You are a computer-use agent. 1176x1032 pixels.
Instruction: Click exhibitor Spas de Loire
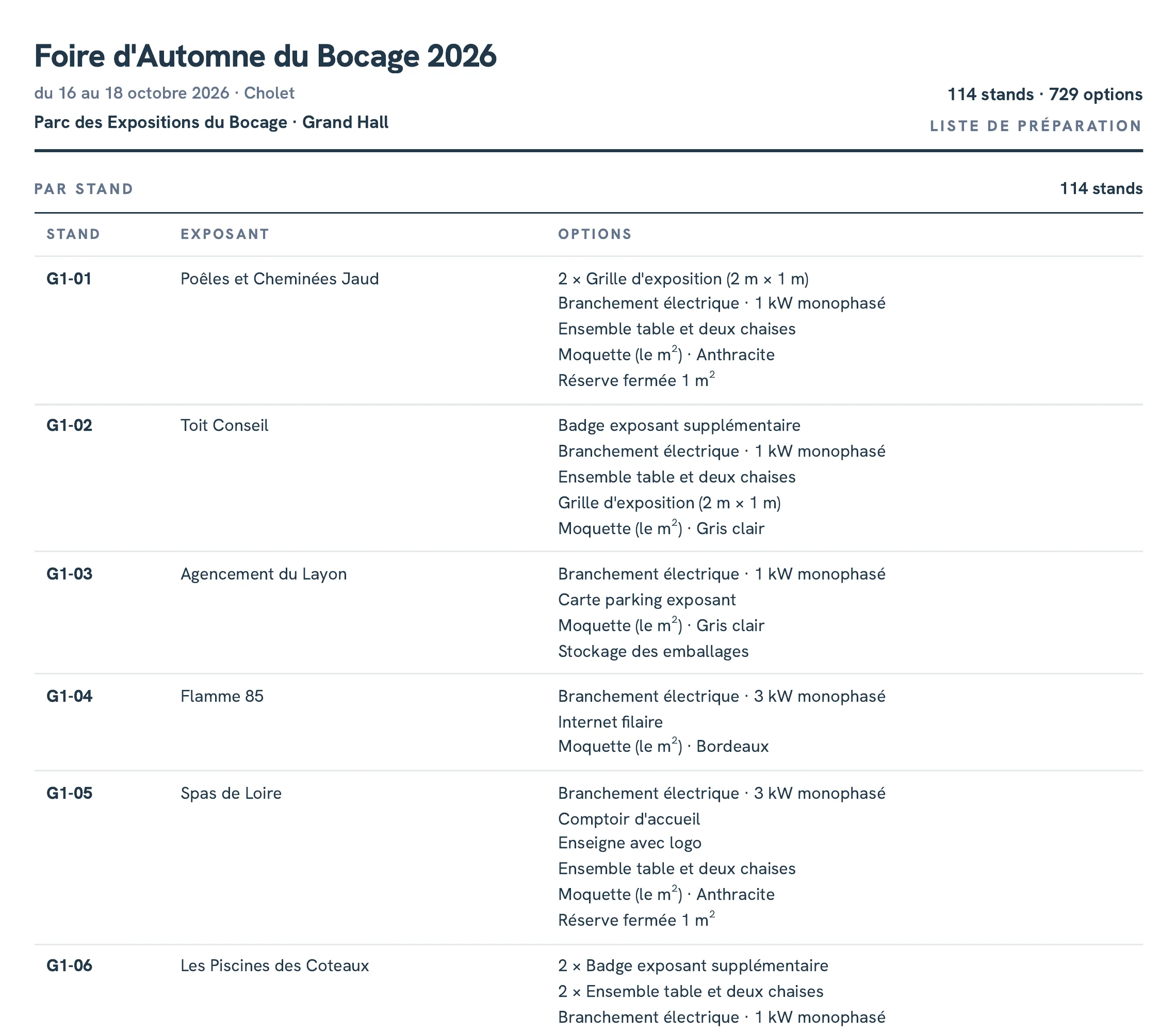click(231, 794)
